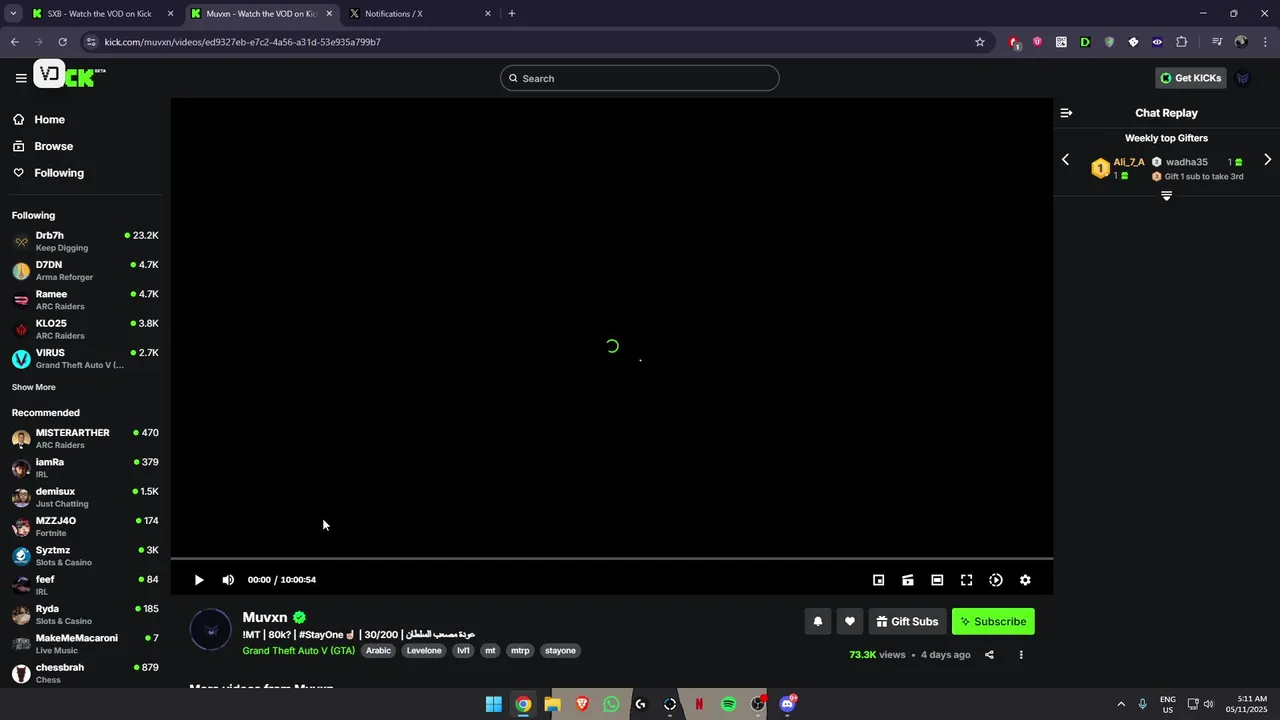Click Get KICKs button

pos(1191,78)
